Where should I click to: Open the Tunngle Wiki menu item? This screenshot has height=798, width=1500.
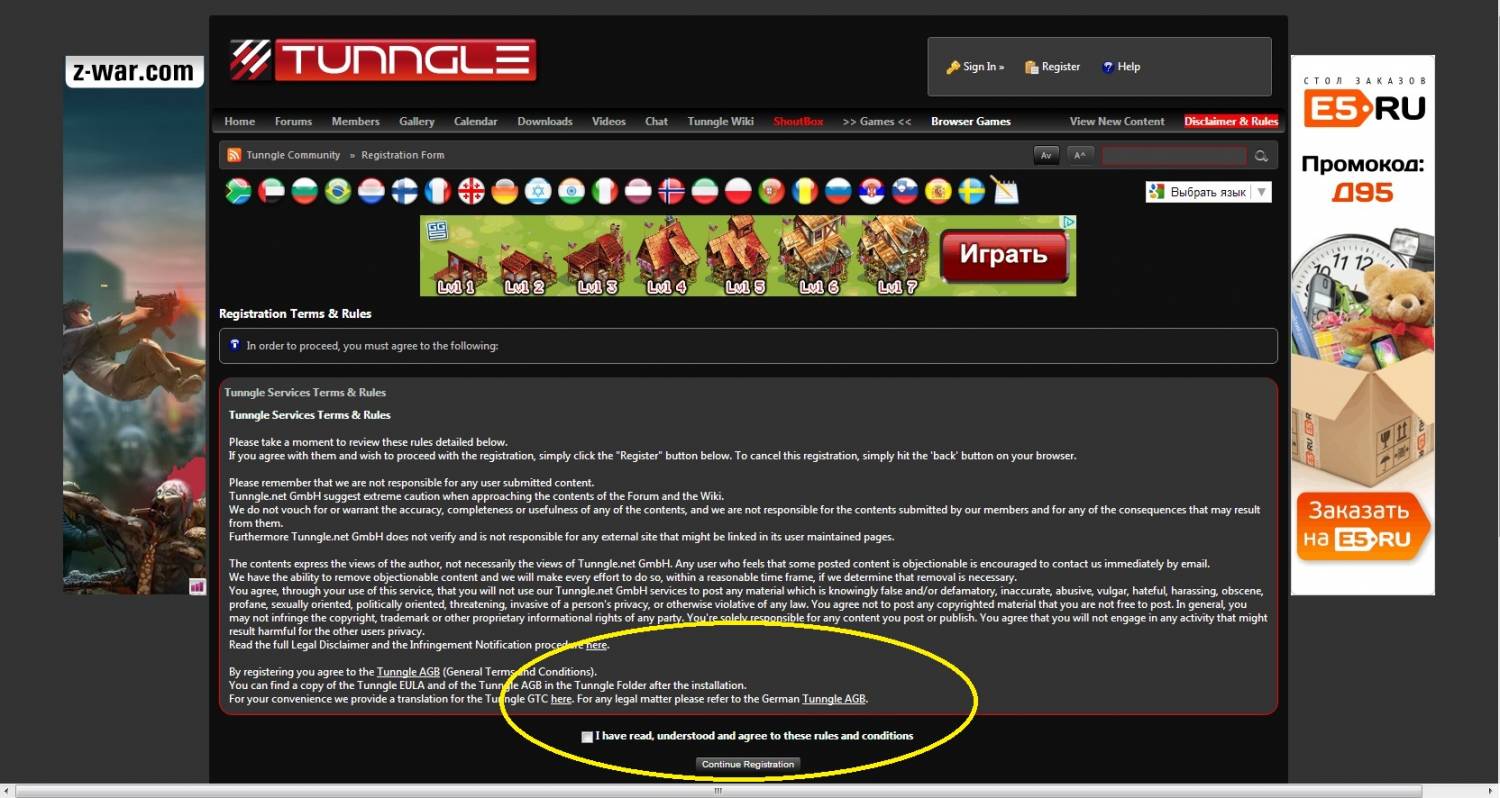[x=721, y=122]
